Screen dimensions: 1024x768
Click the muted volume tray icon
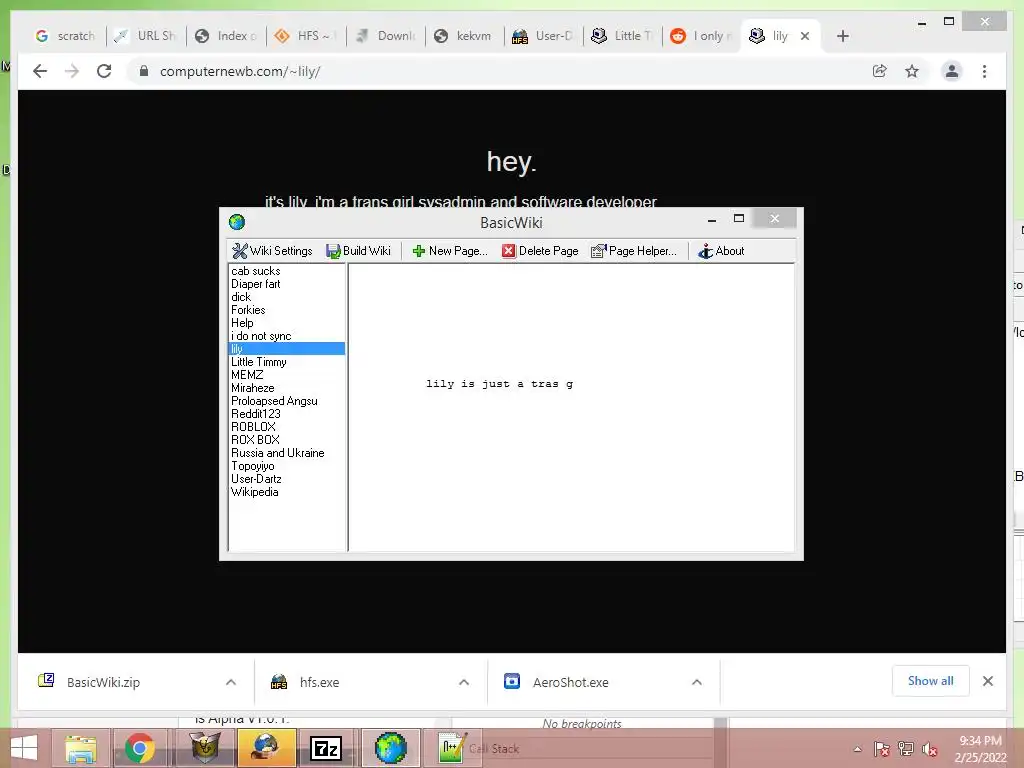tap(929, 748)
